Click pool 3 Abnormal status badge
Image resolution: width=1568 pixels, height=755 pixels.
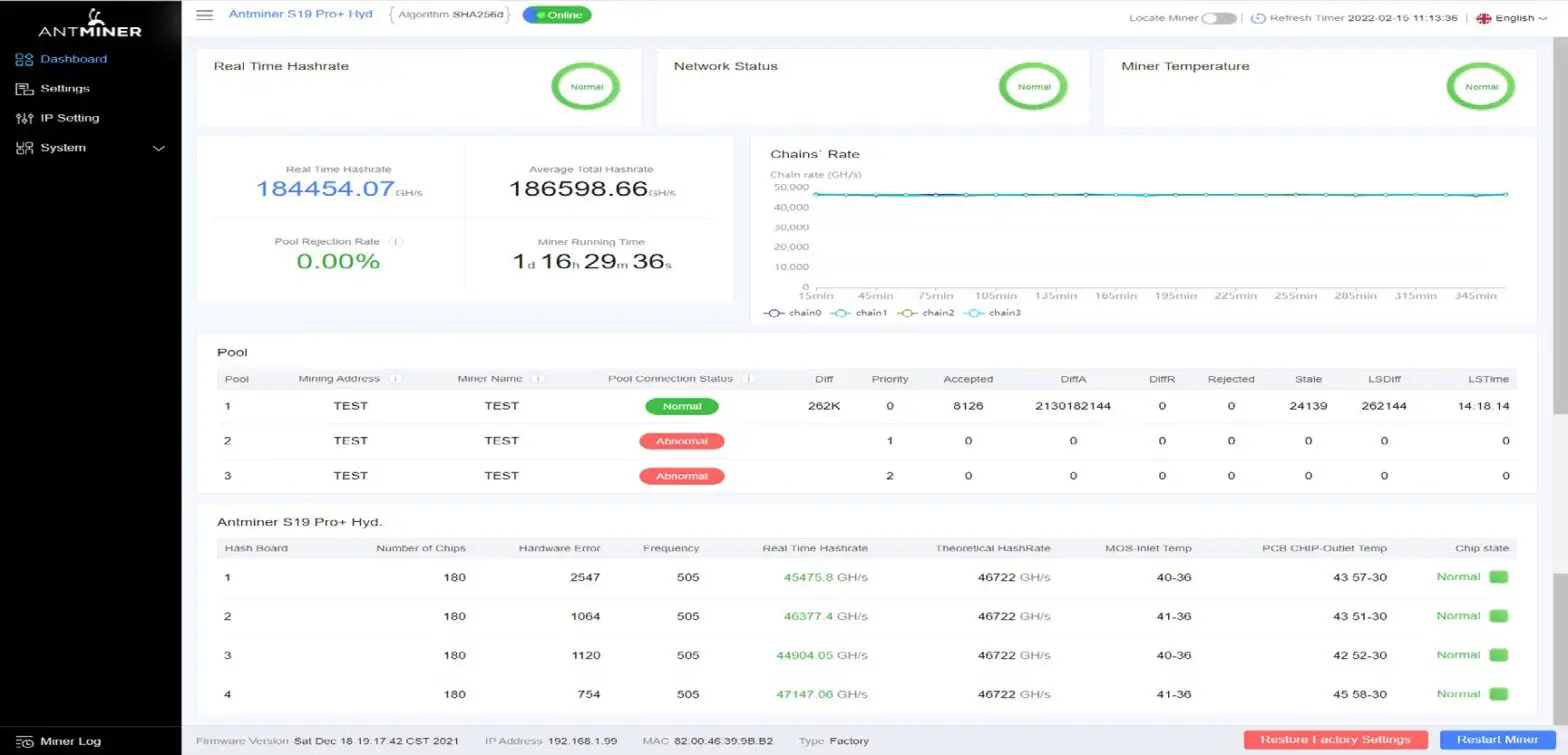click(682, 477)
